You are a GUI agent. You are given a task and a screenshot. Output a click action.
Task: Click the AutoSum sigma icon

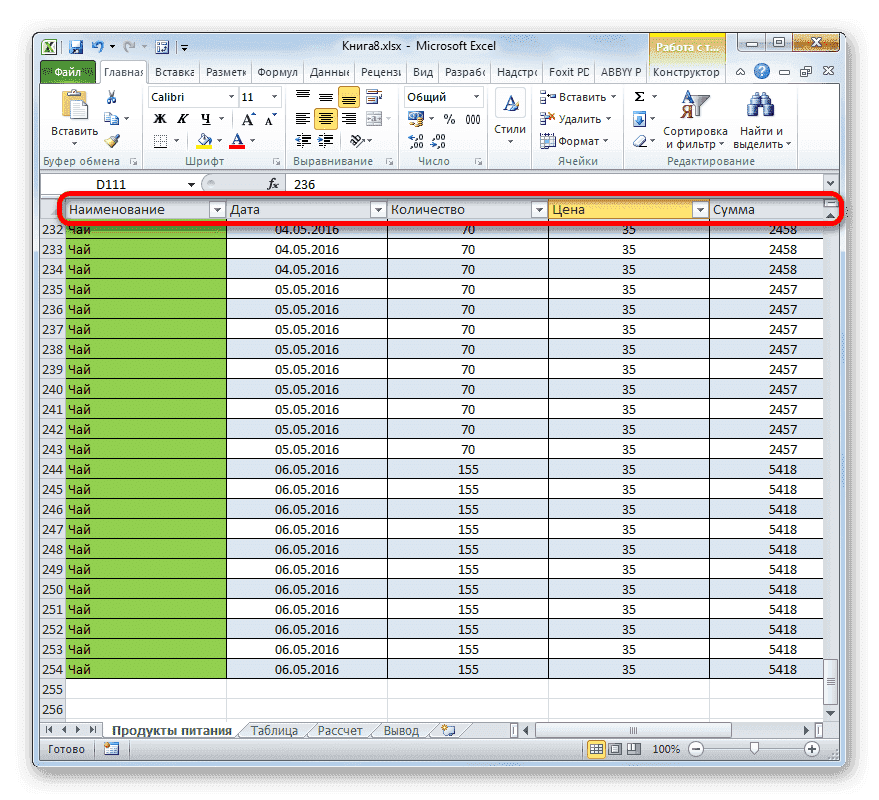coord(638,95)
